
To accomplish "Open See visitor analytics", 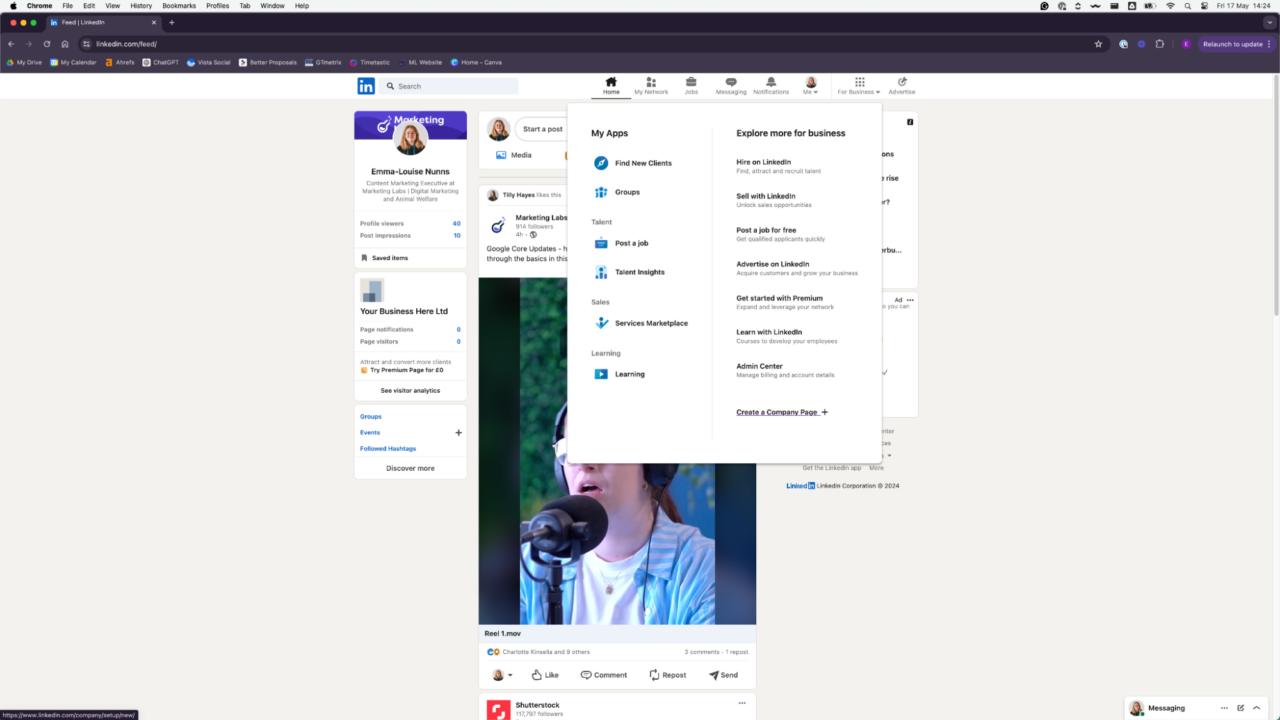I will point(410,390).
